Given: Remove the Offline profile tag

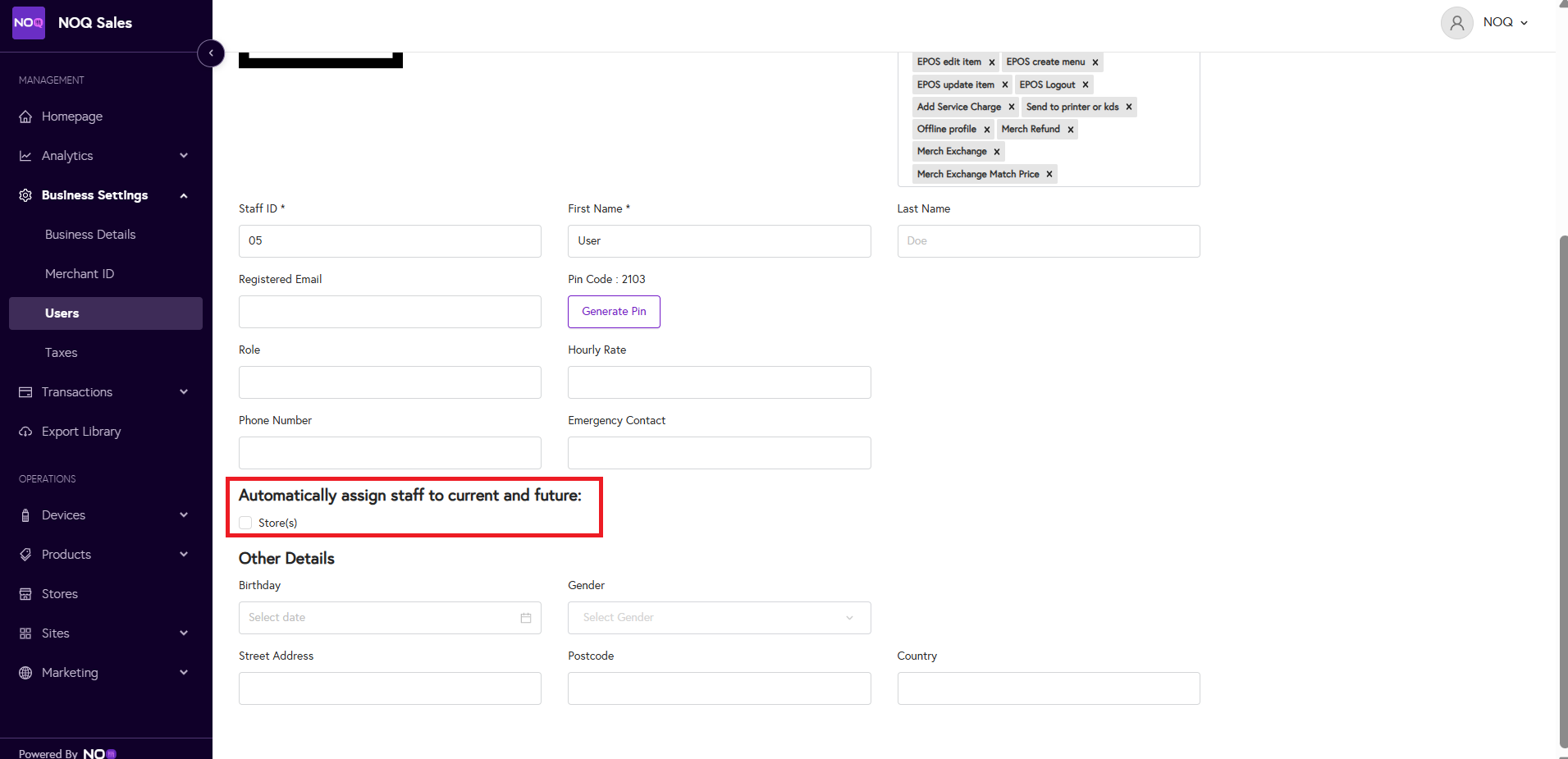Looking at the screenshot, I should pyautogui.click(x=987, y=130).
